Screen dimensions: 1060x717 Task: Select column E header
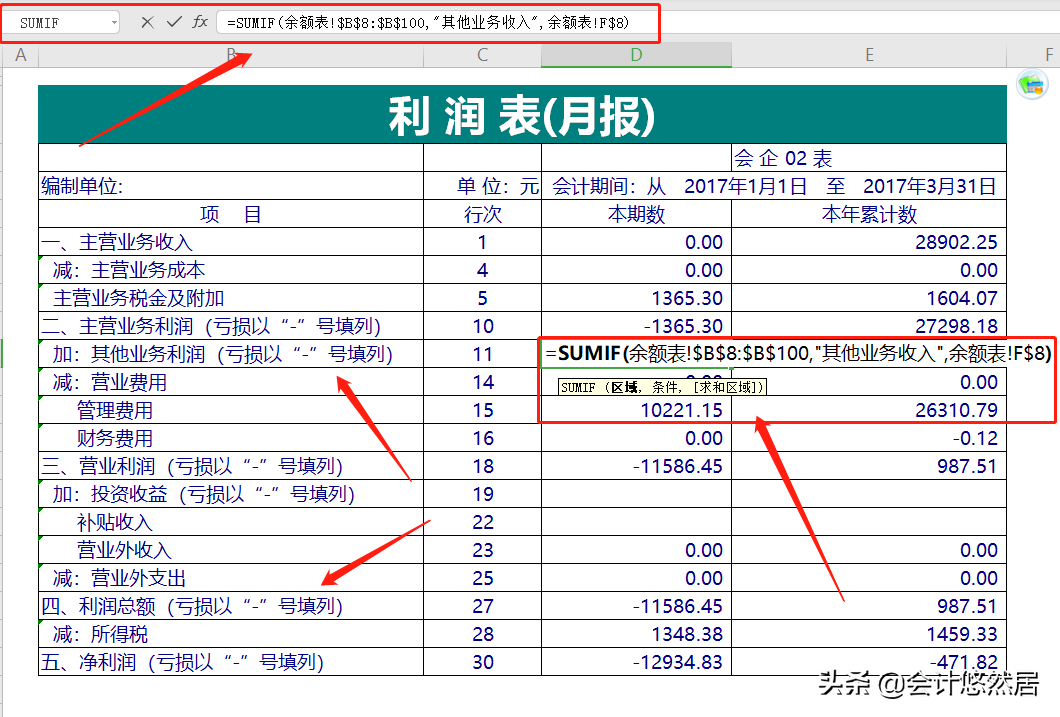point(869,55)
